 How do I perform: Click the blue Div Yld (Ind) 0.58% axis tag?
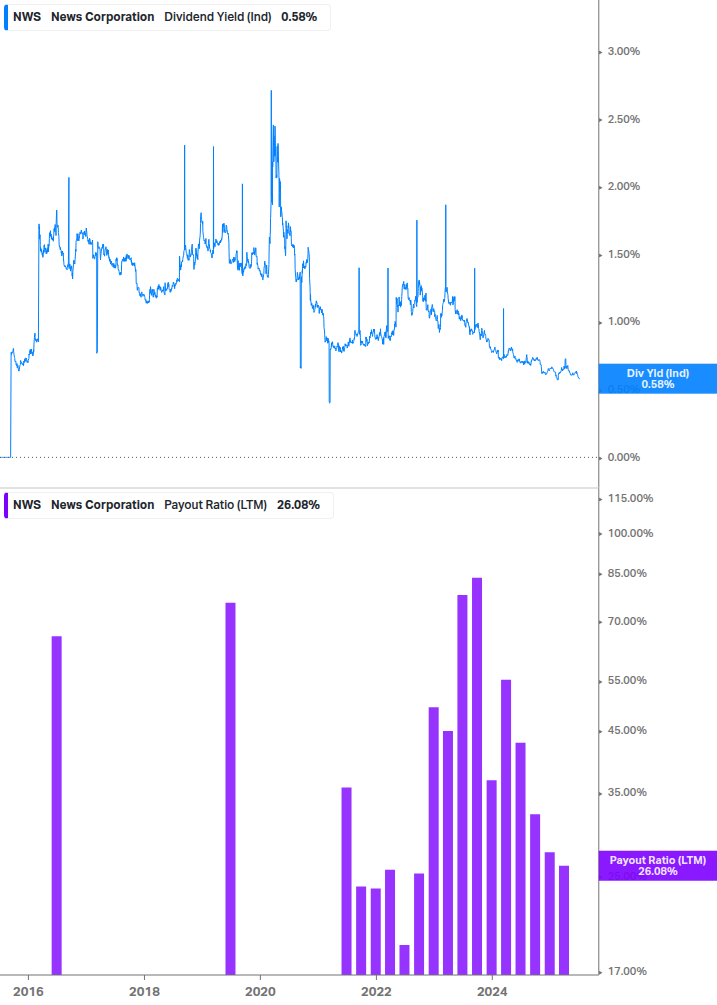pos(658,379)
